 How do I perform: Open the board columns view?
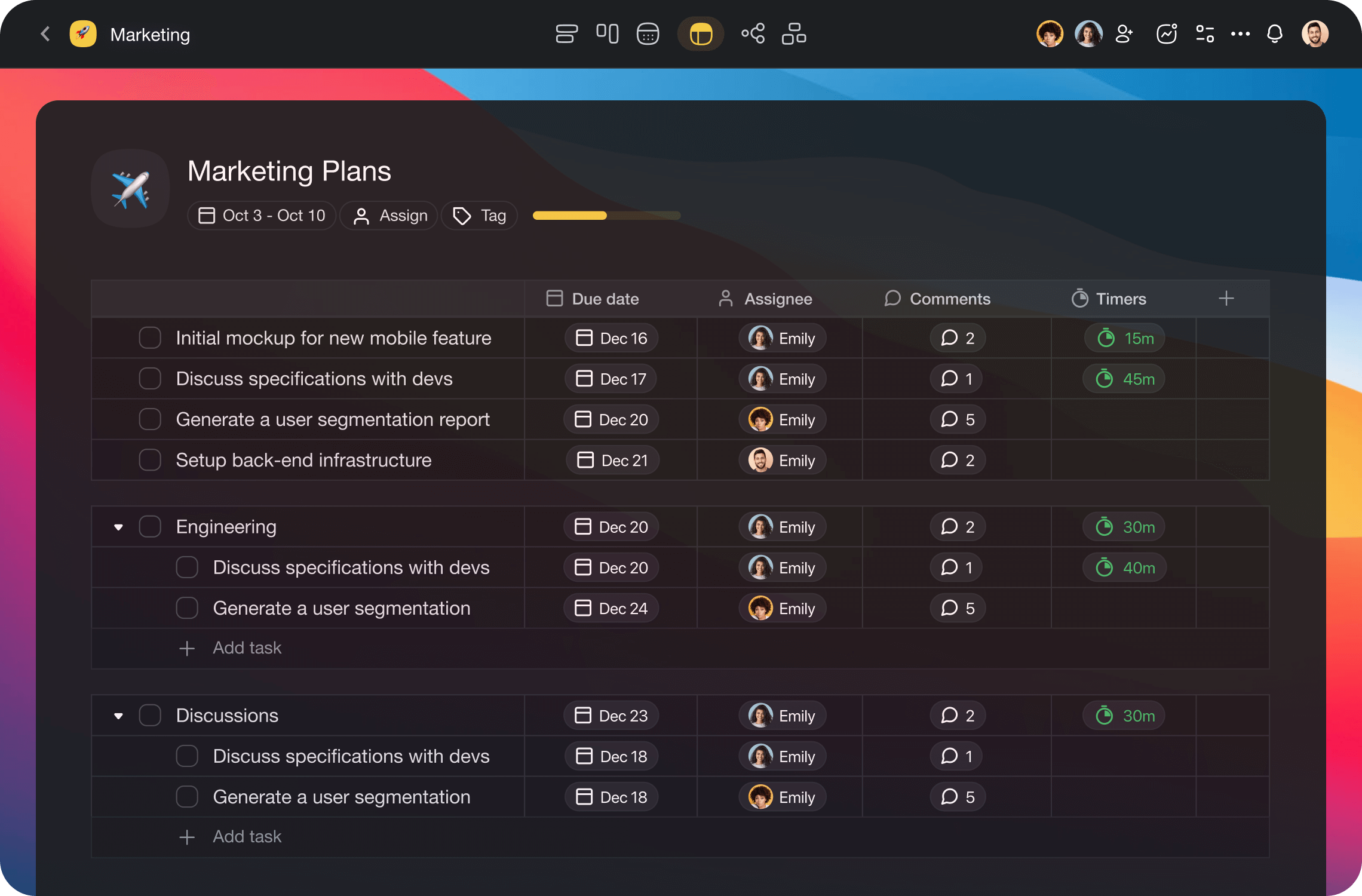click(607, 34)
